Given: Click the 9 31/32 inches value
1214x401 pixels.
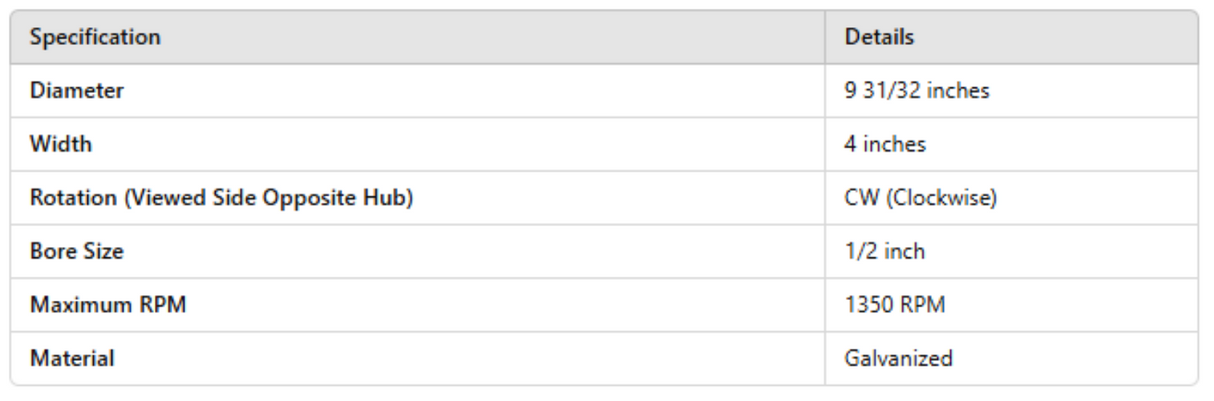Looking at the screenshot, I should click(917, 91).
